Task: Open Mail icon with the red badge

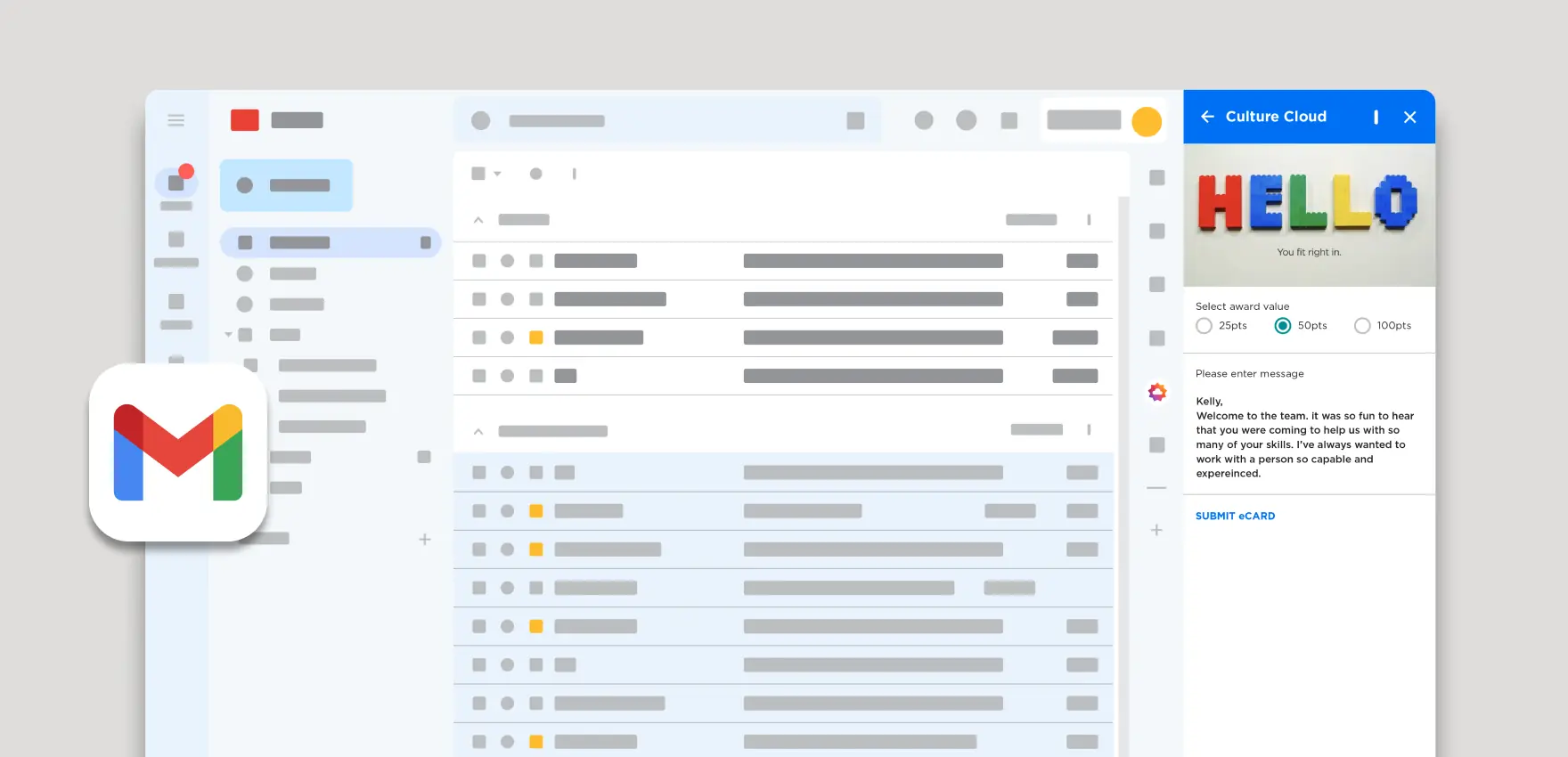Action: pyautogui.click(x=176, y=183)
